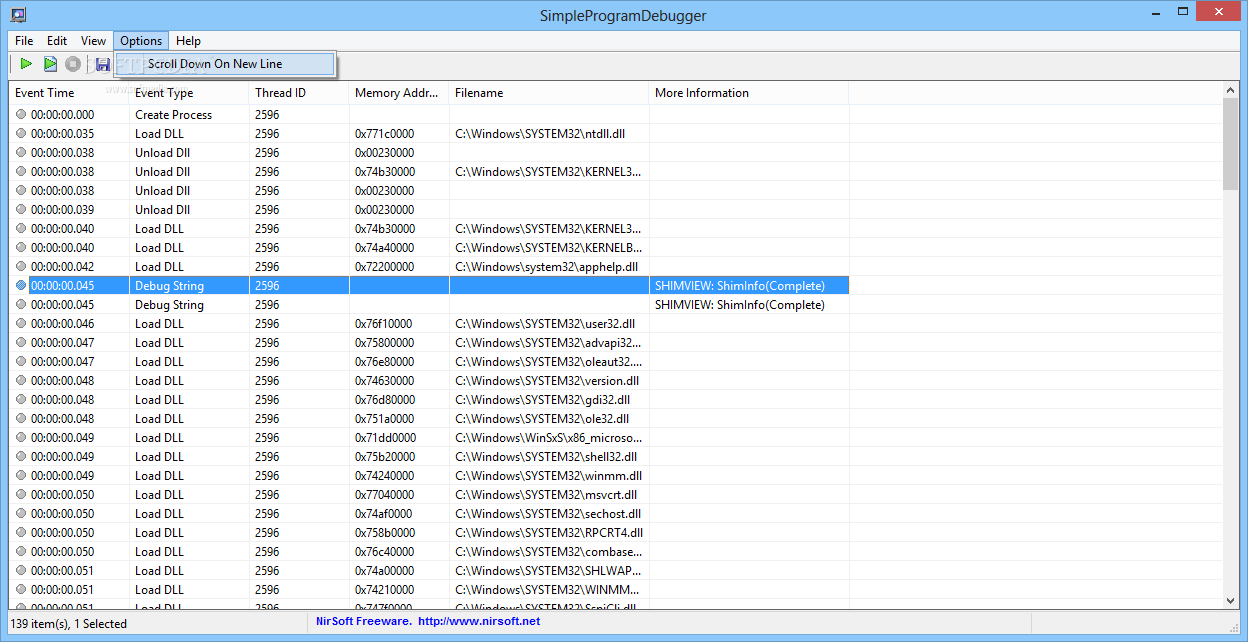The height and width of the screenshot is (642, 1248).
Task: Click the vertical scrollbar thumb
Action: 1231,144
